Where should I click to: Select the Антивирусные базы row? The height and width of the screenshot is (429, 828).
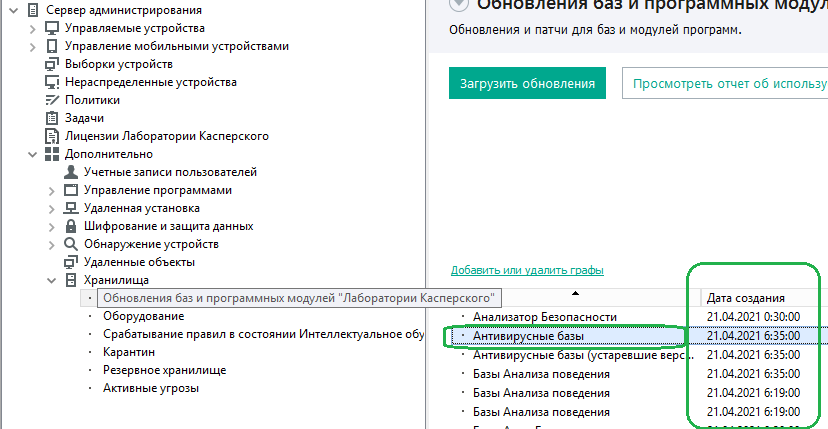pos(528,336)
